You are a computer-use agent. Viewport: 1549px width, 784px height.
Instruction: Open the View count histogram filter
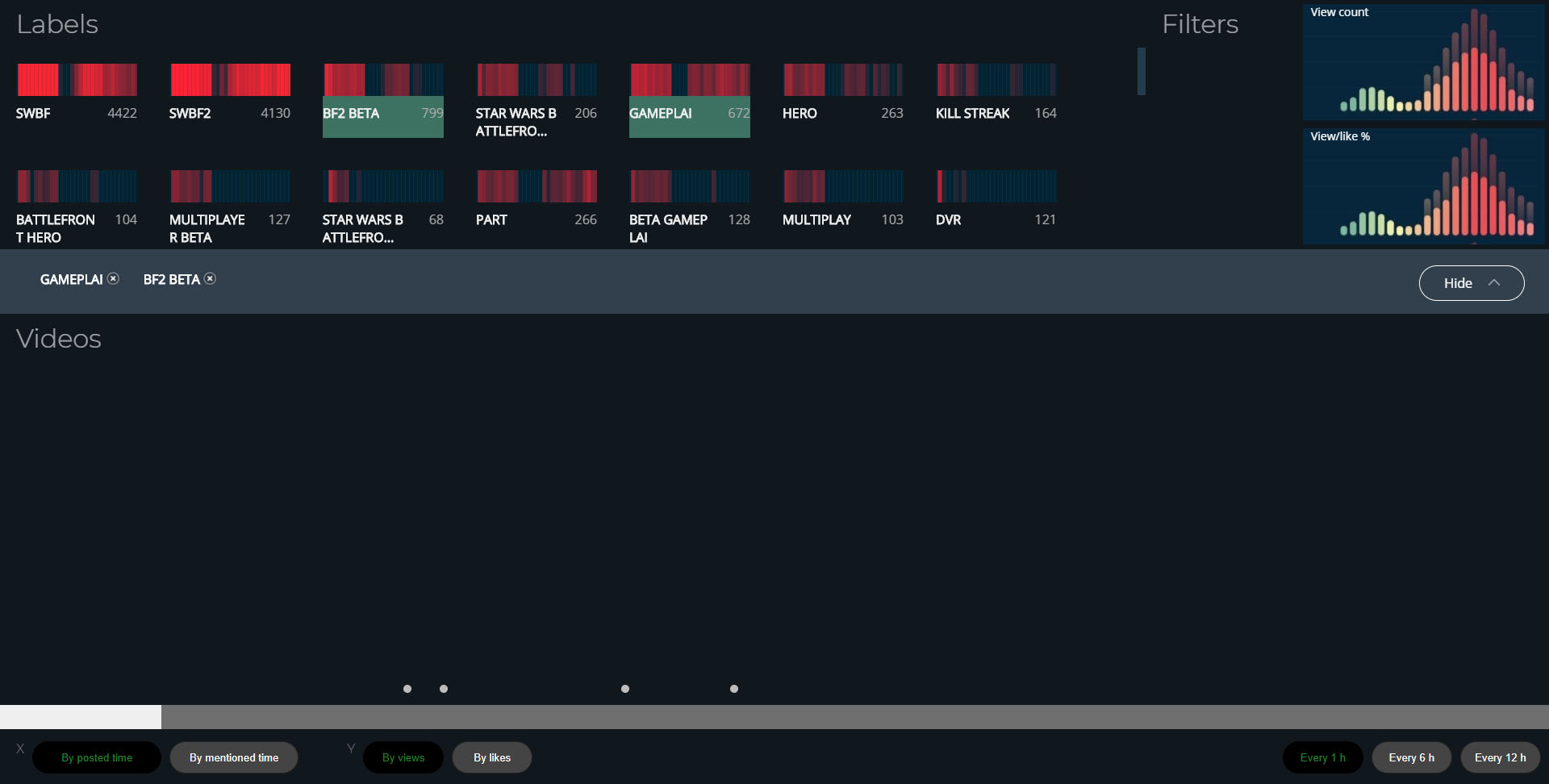1424,62
